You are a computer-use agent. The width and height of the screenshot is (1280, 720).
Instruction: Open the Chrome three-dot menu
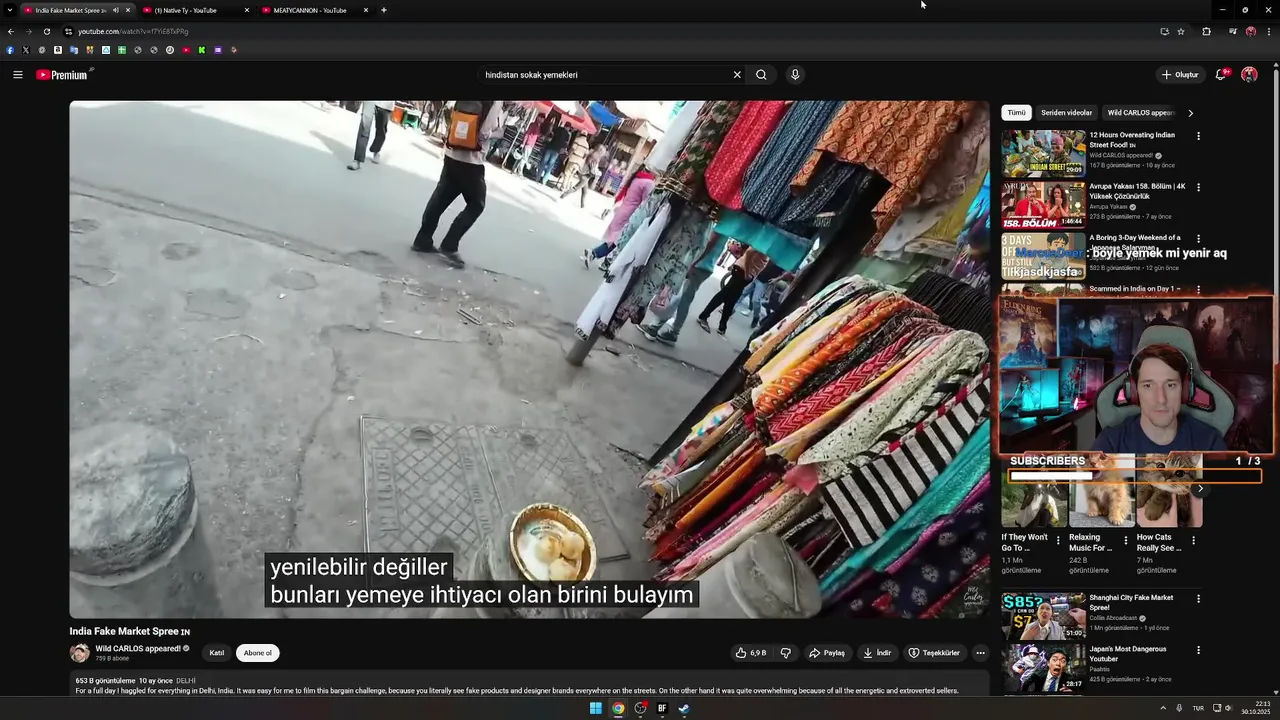pos(1269,31)
